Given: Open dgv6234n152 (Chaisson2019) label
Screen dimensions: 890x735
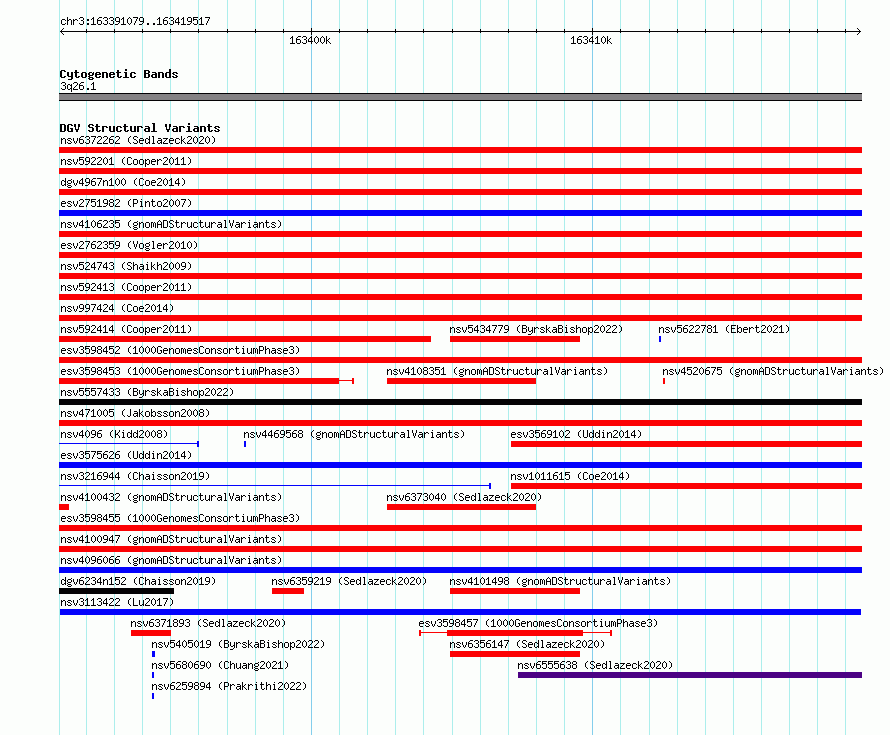Looking at the screenshot, I should coord(138,581).
